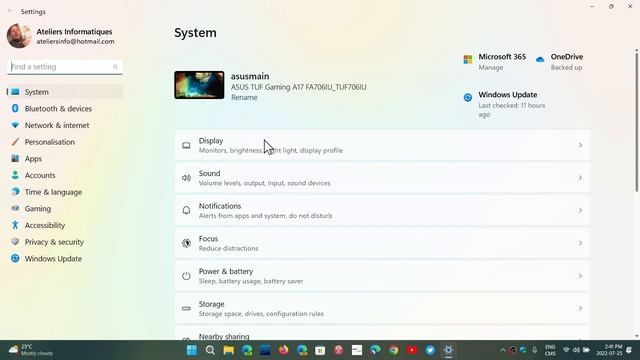Click the taskbar clock showing 2:41 PM
The height and width of the screenshot is (360, 640).
(609, 350)
